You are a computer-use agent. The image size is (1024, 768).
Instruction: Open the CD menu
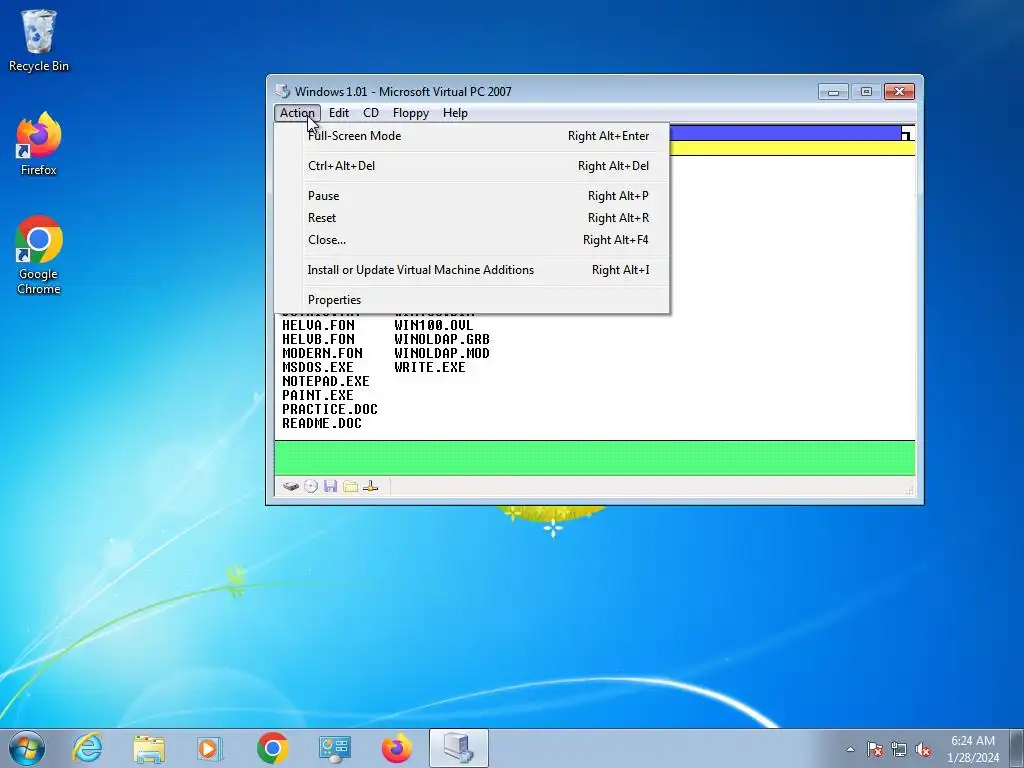coord(371,113)
